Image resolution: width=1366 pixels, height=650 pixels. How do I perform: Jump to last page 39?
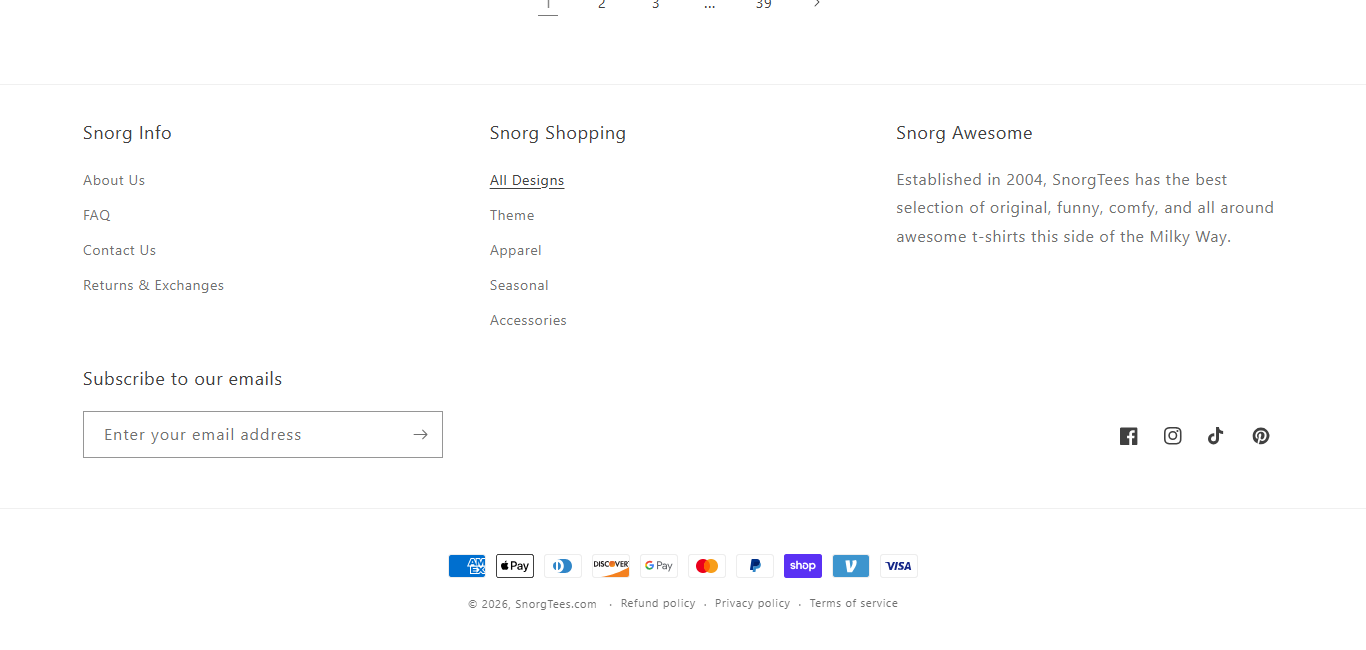[763, 5]
